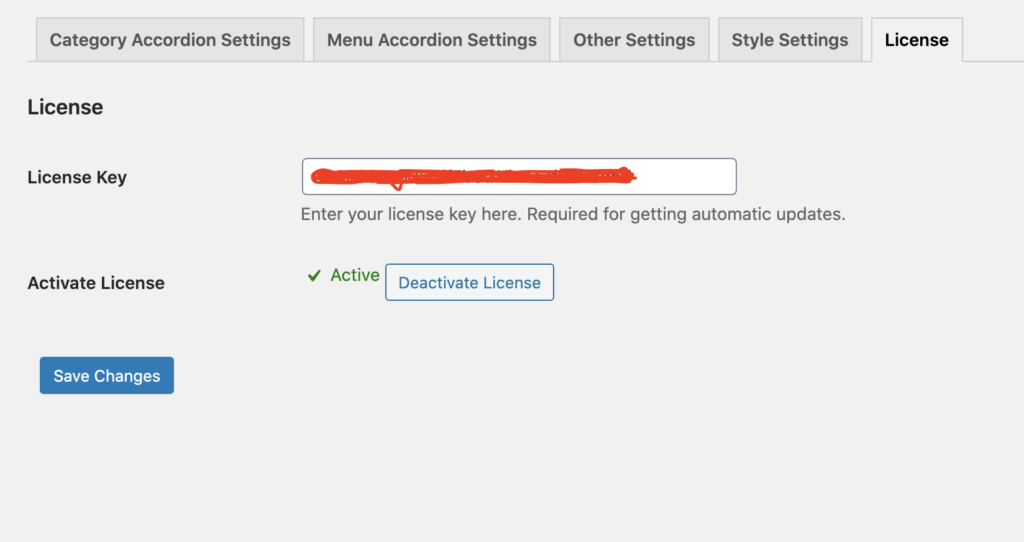Click the green Active checkmark icon
Viewport: 1024px width, 542px height.
(x=314, y=276)
